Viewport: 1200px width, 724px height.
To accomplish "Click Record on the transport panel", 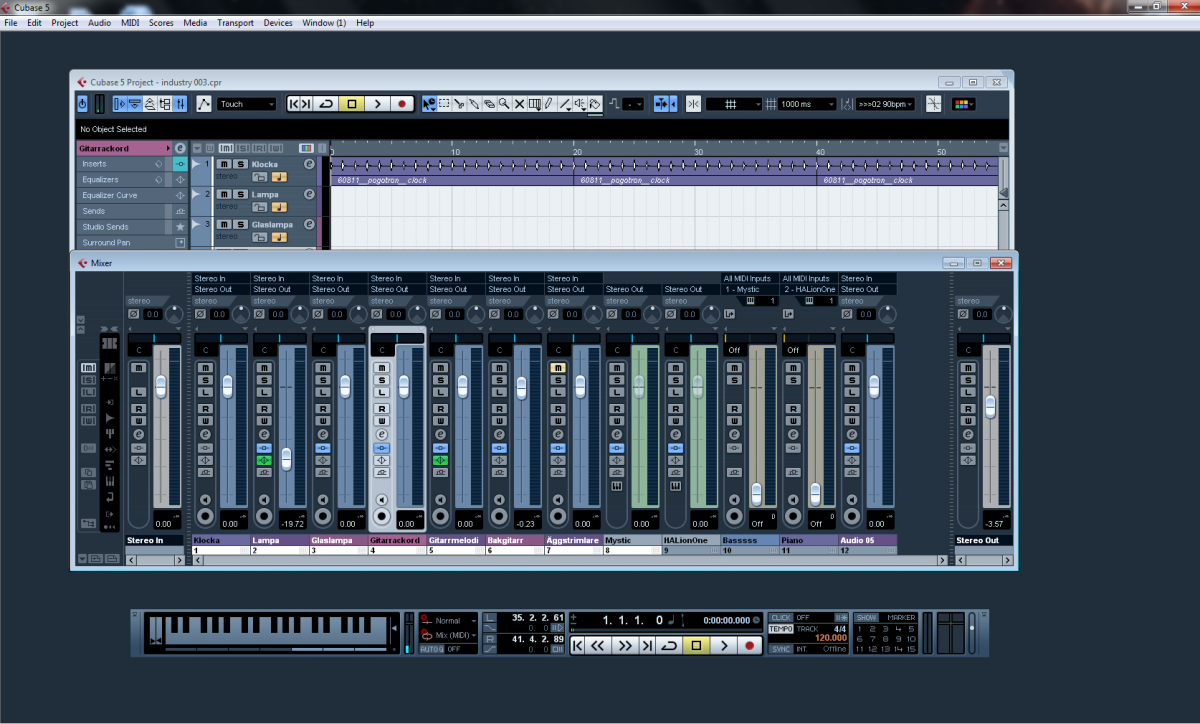I will click(750, 646).
